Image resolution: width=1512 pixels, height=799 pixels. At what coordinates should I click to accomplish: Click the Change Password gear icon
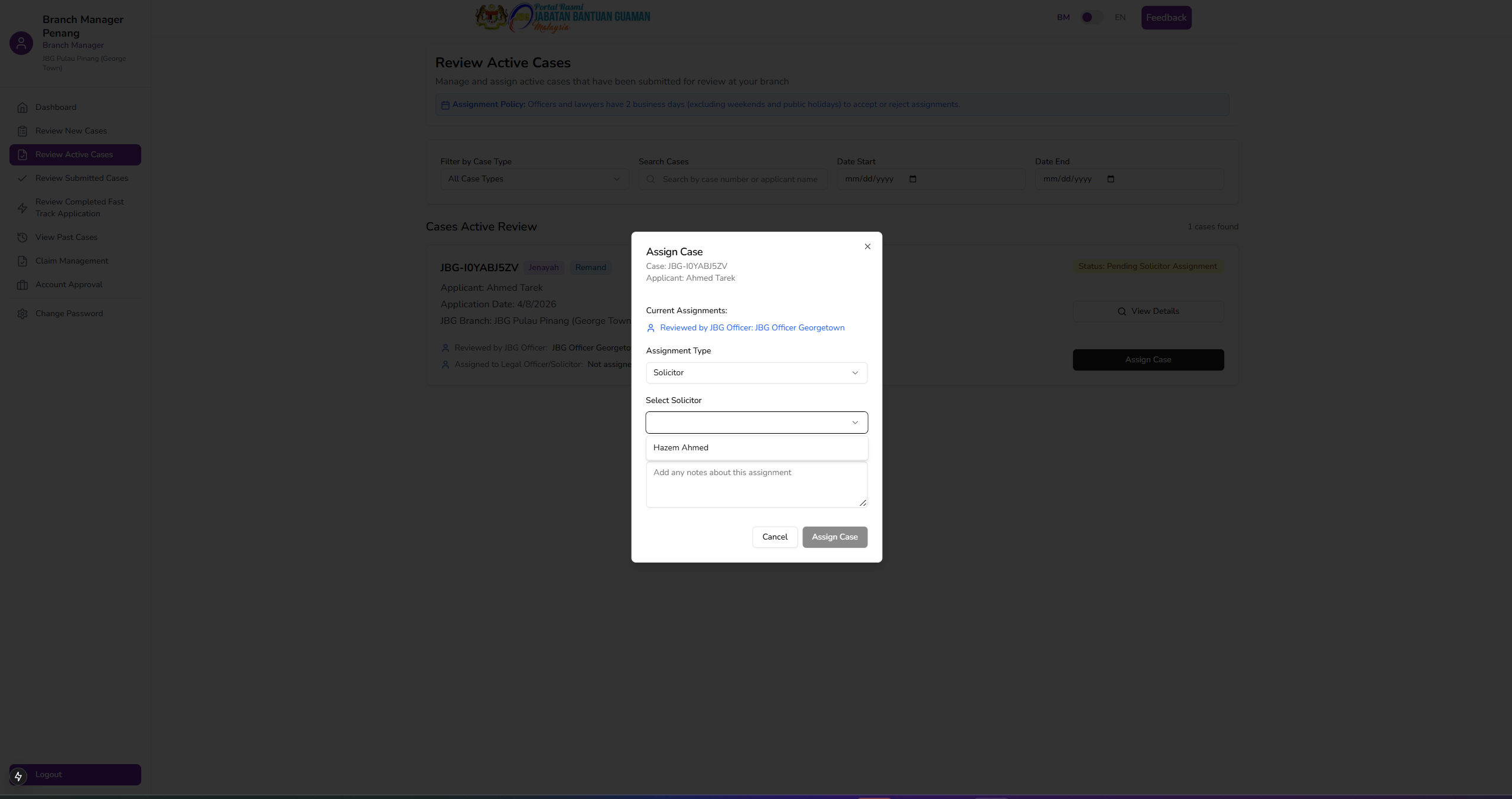point(22,314)
